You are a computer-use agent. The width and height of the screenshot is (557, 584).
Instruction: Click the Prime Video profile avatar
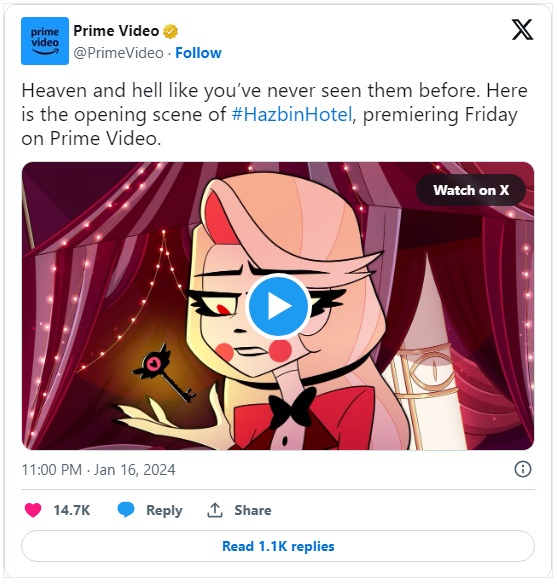(45, 41)
